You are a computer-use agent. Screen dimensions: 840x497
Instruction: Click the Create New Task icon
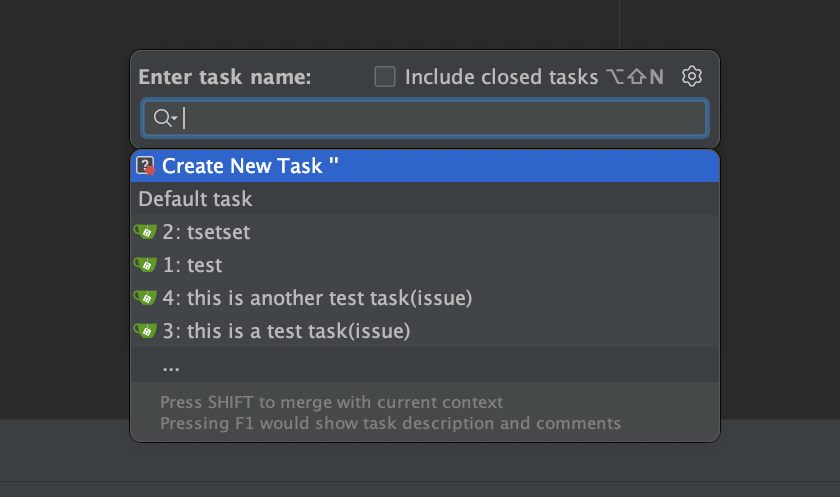[x=146, y=166]
